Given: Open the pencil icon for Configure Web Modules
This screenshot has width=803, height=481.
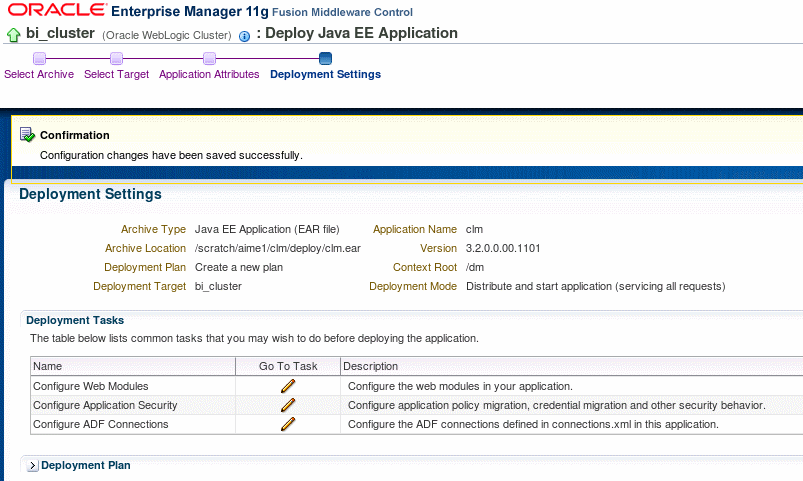Looking at the screenshot, I should pos(288,386).
